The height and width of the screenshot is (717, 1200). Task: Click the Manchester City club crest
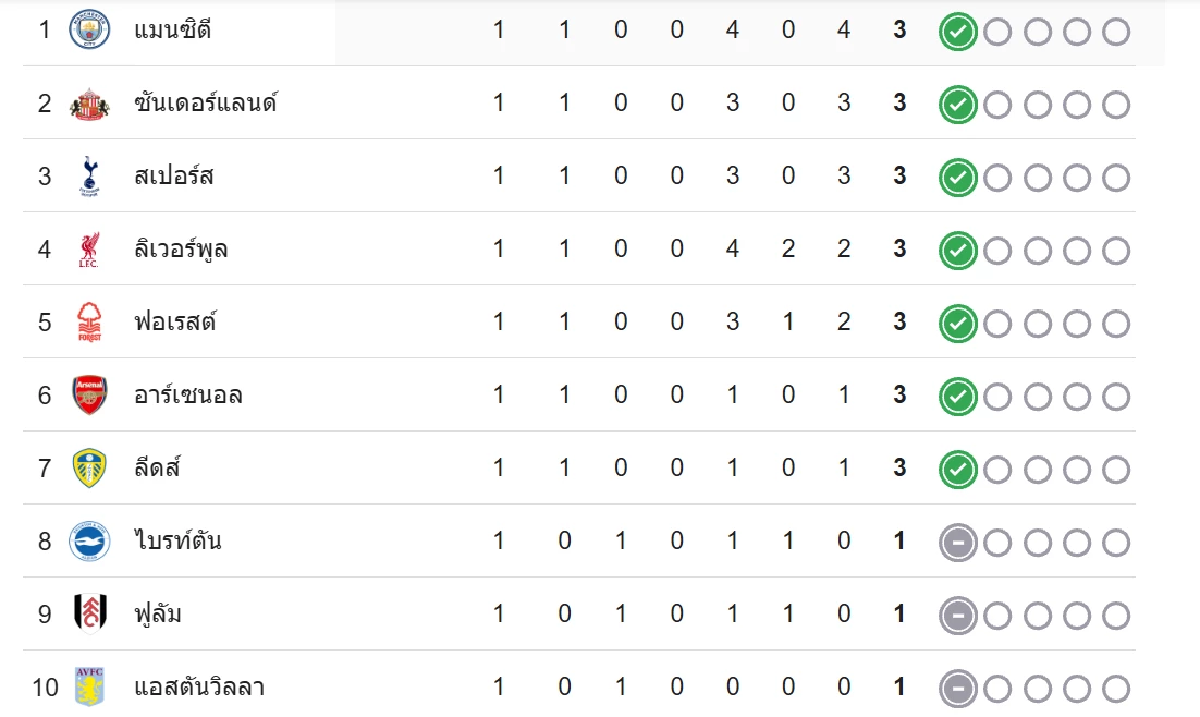(x=89, y=30)
